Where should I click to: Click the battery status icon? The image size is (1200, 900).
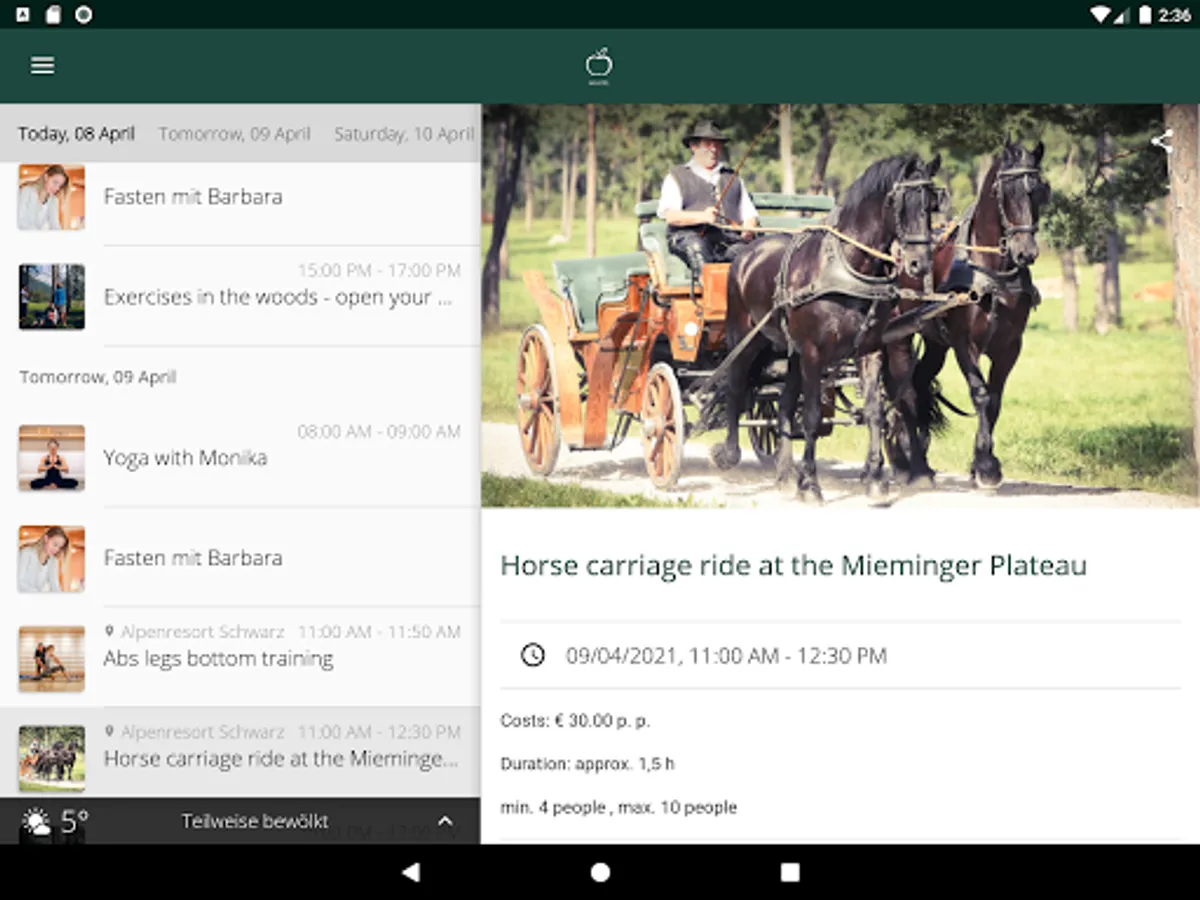click(x=1145, y=15)
